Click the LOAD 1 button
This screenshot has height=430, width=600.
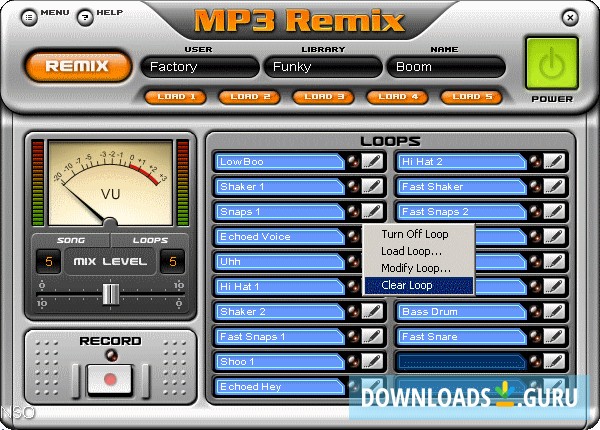(x=176, y=97)
